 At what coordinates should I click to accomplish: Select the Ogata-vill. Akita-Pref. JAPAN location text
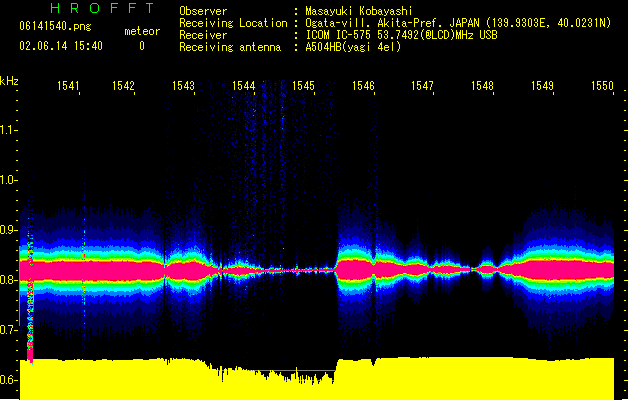pyautogui.click(x=458, y=23)
